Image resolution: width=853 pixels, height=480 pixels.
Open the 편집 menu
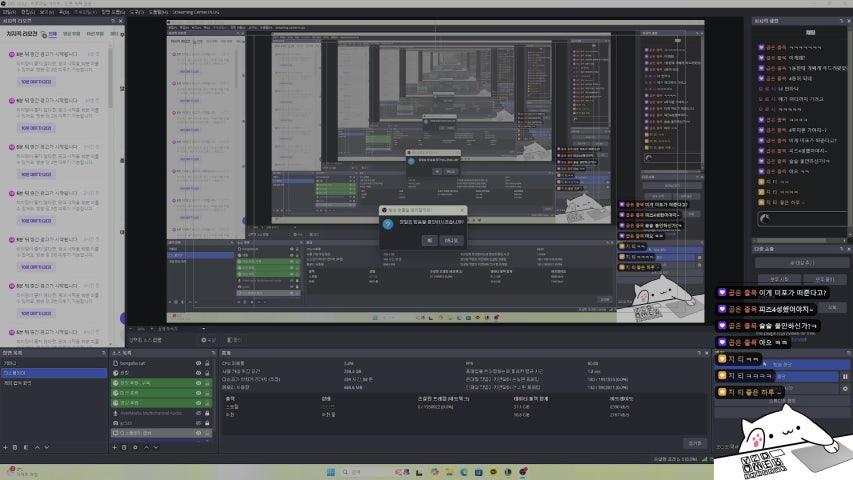pyautogui.click(x=28, y=12)
